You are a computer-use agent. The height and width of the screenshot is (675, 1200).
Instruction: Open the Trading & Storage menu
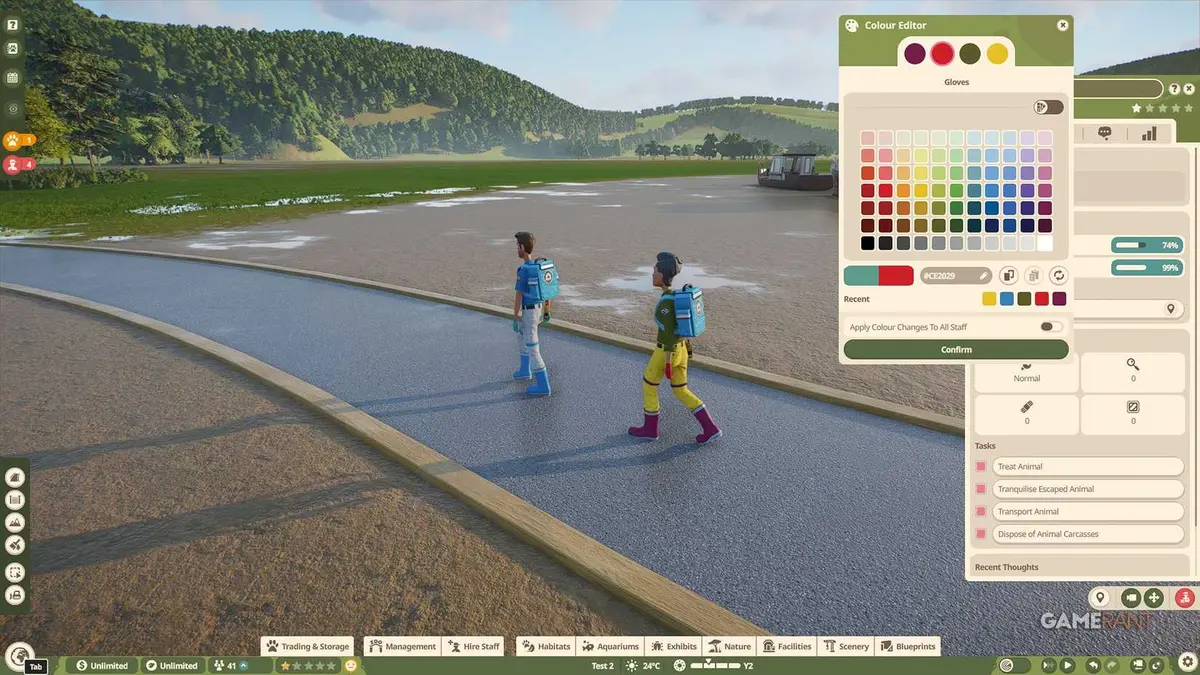click(x=307, y=646)
